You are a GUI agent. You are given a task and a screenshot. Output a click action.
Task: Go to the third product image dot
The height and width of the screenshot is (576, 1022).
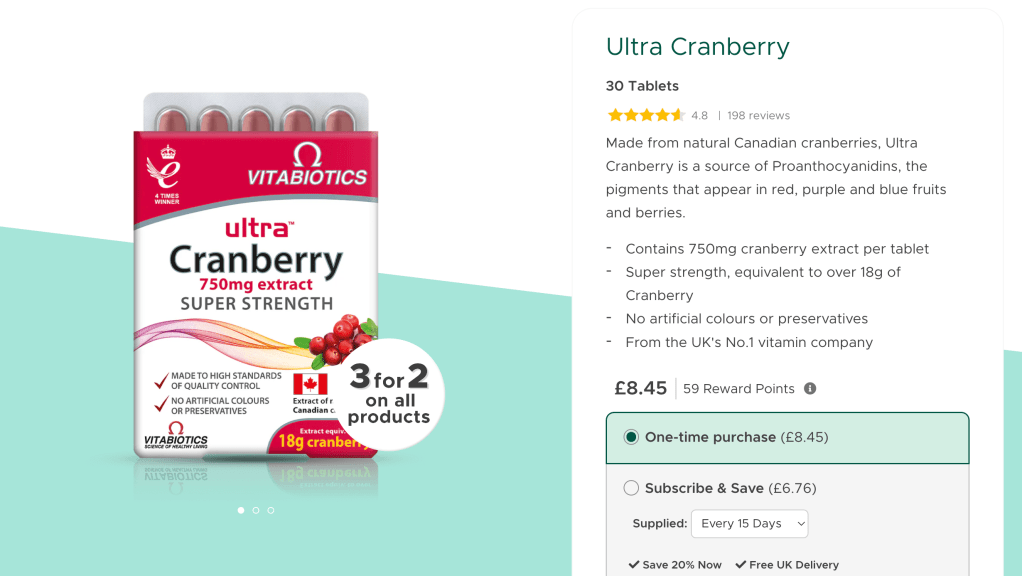coord(271,510)
